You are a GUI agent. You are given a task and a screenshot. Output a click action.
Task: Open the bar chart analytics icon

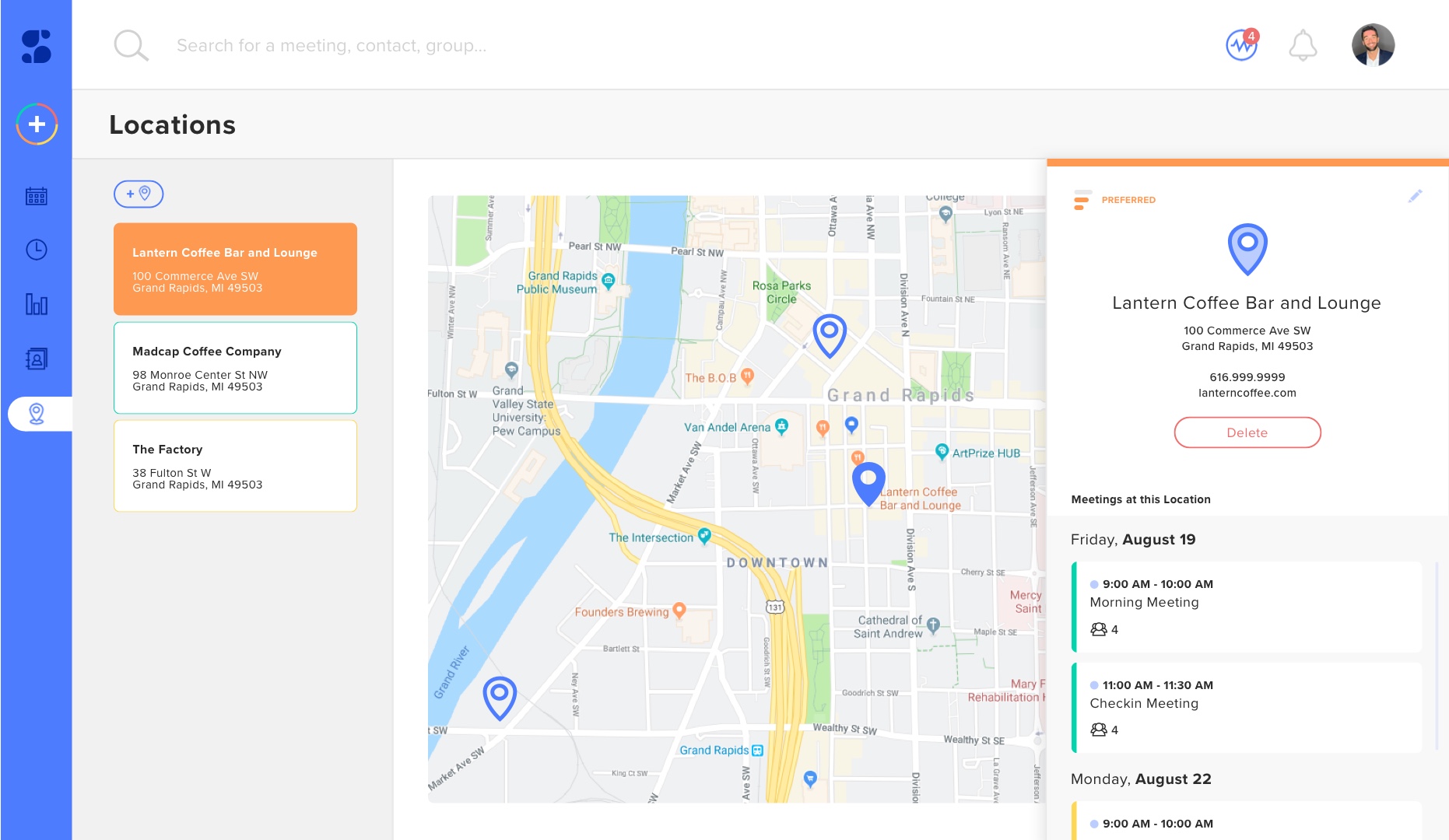tap(37, 304)
